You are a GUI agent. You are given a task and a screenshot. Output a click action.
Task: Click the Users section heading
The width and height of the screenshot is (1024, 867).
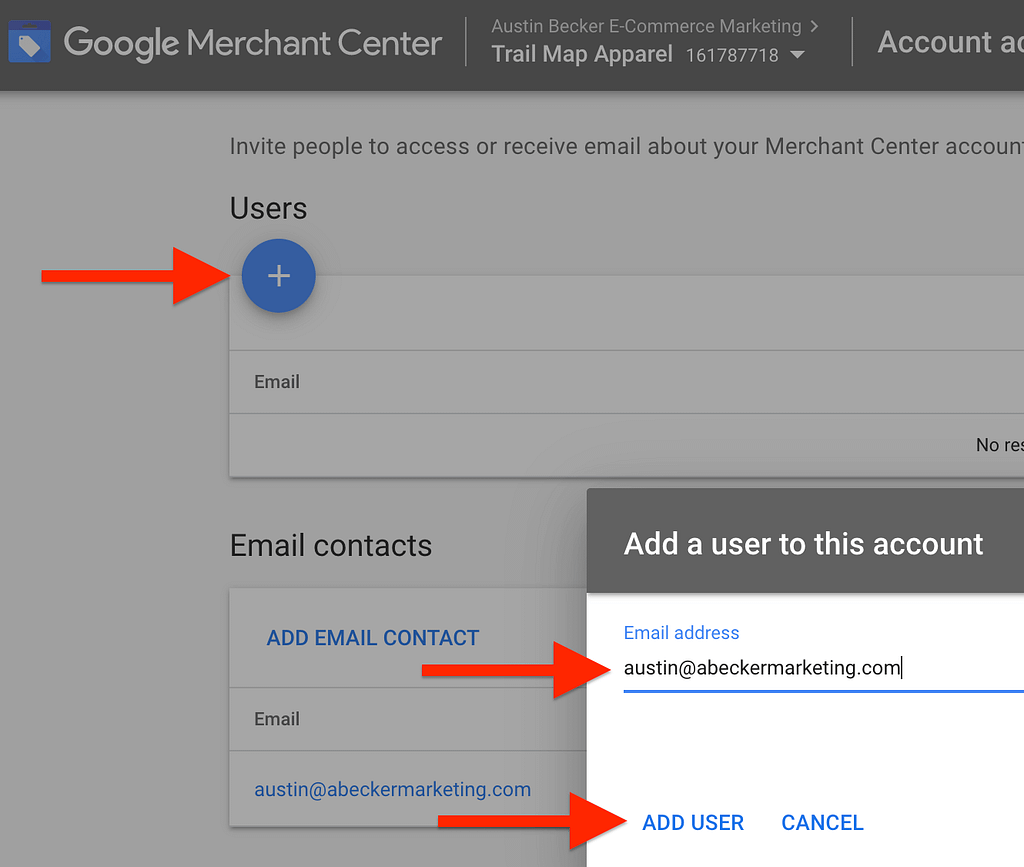(x=268, y=209)
